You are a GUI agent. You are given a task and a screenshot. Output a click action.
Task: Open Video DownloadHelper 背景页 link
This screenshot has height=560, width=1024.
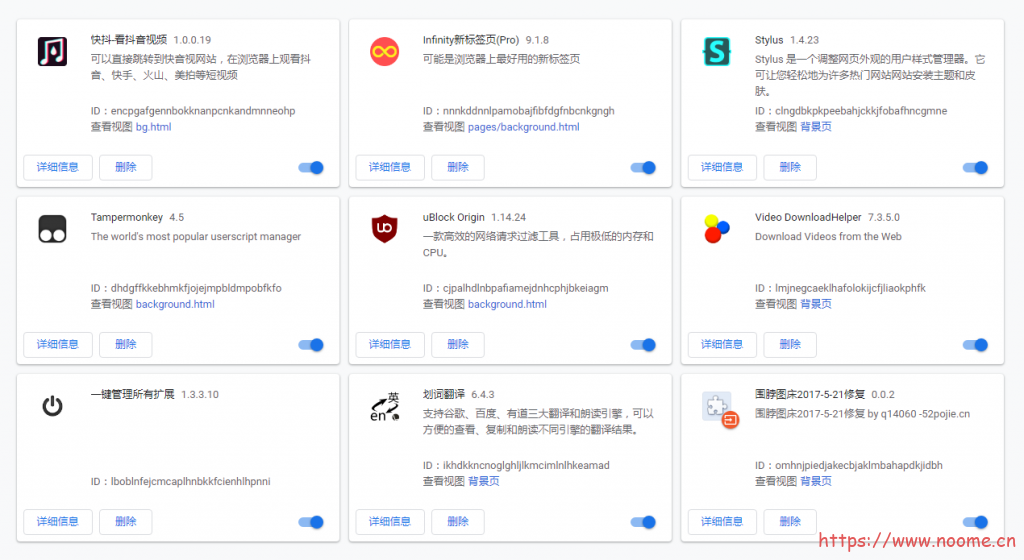tap(816, 304)
